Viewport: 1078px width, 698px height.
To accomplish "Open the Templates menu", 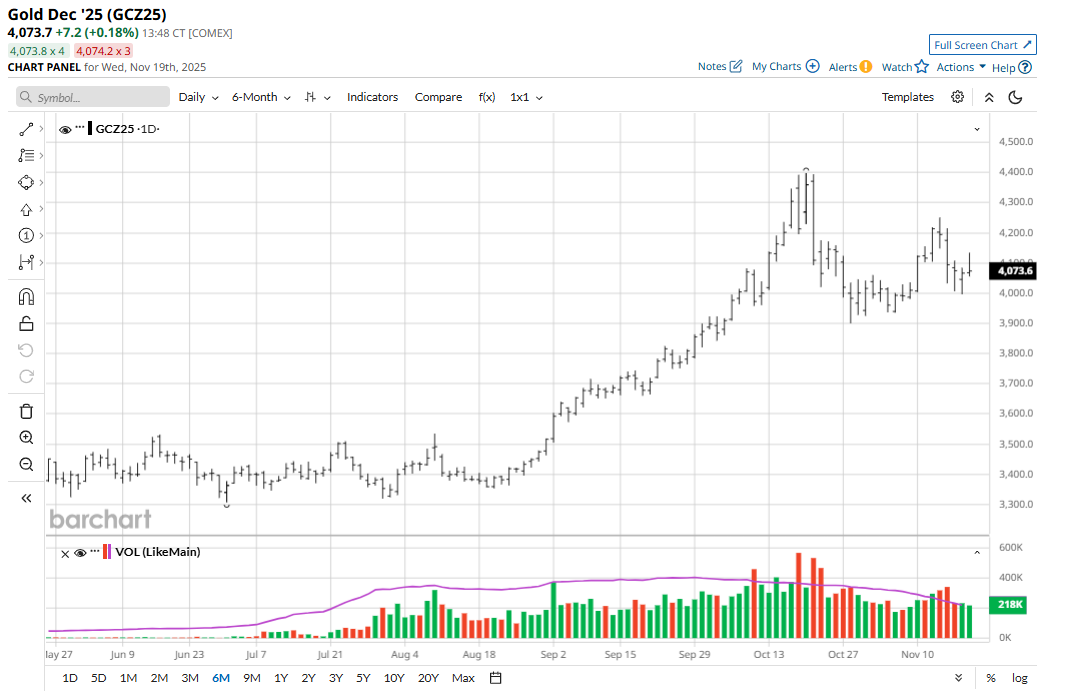I will [908, 97].
